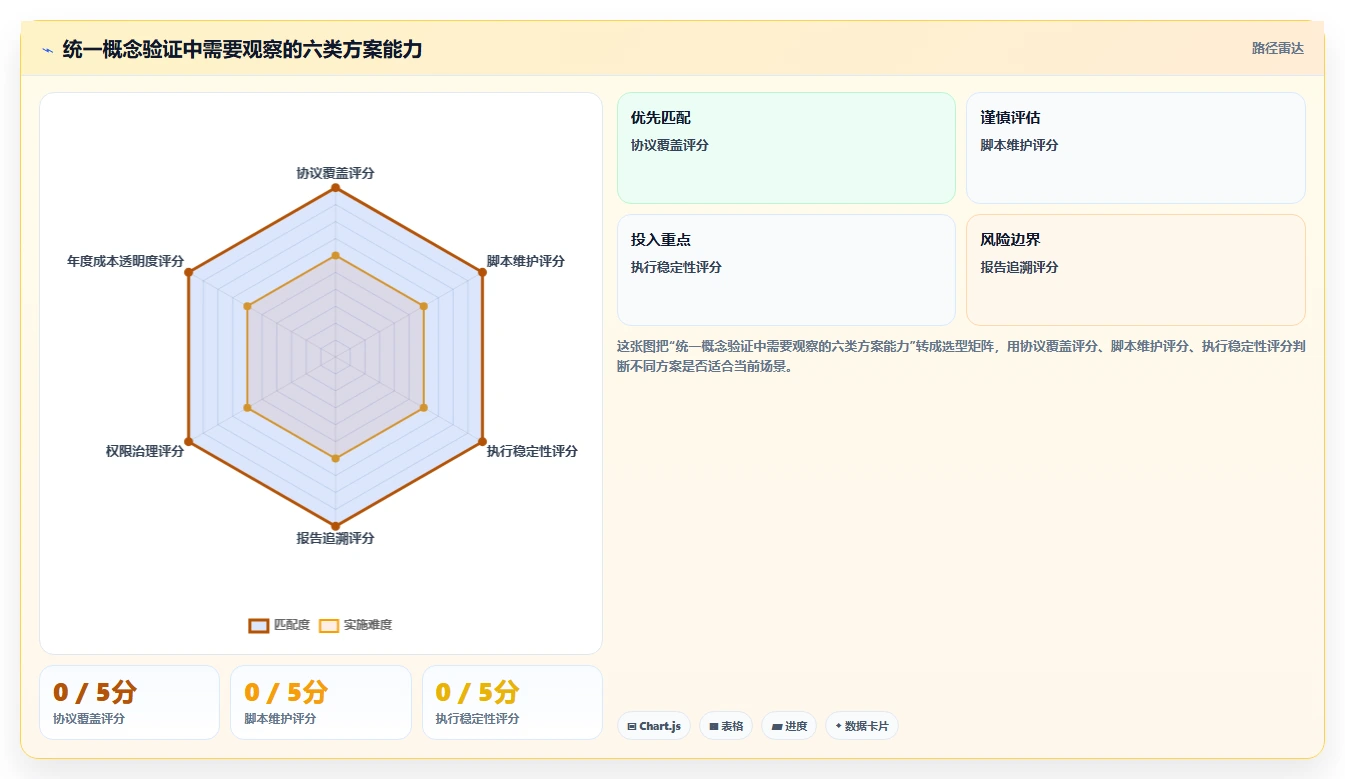Click the 实施难度 point on 报告追溯评分 axis
This screenshot has height=779, width=1345.
pos(335,458)
